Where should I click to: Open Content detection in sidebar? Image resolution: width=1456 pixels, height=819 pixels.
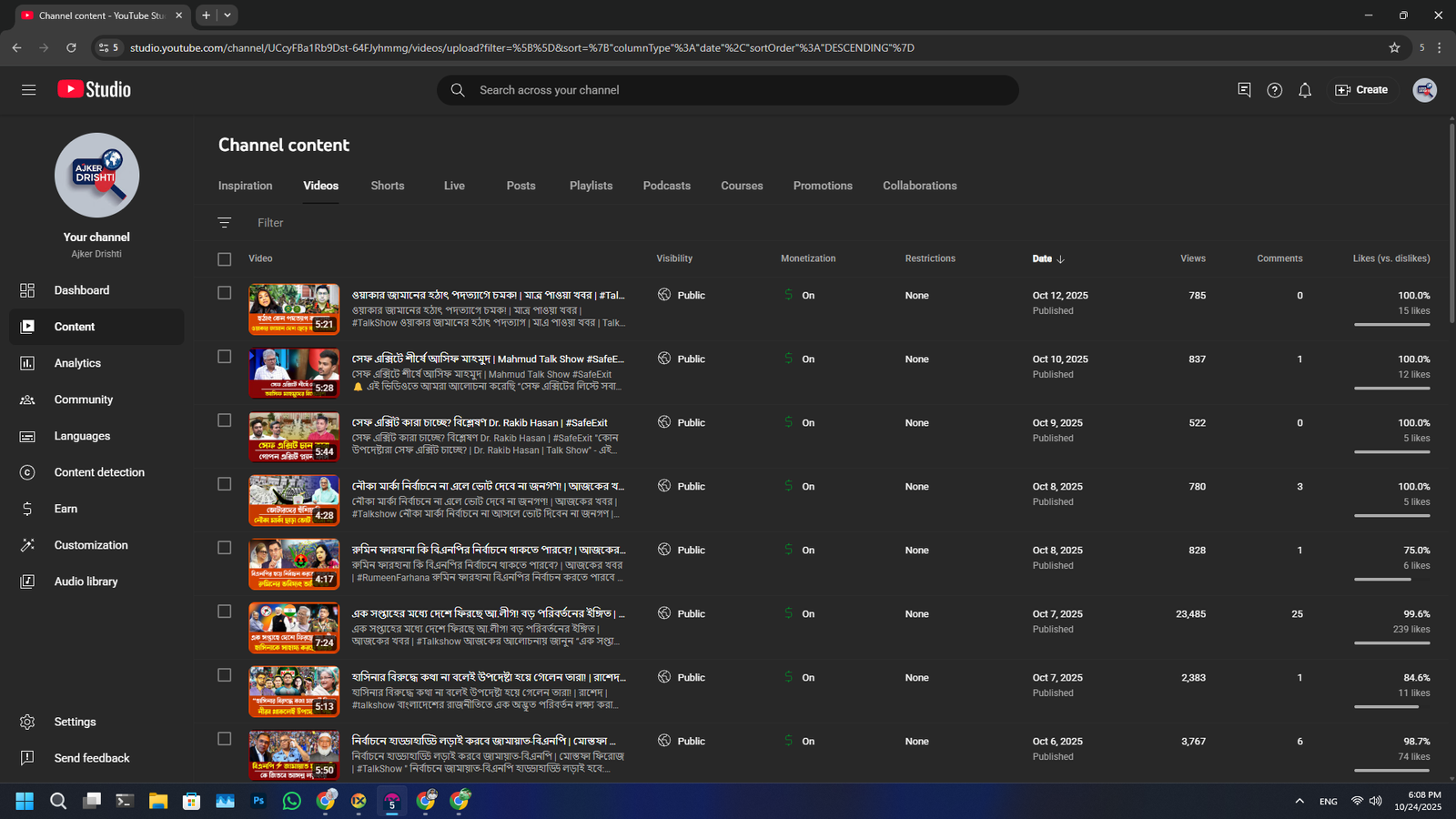98,472
